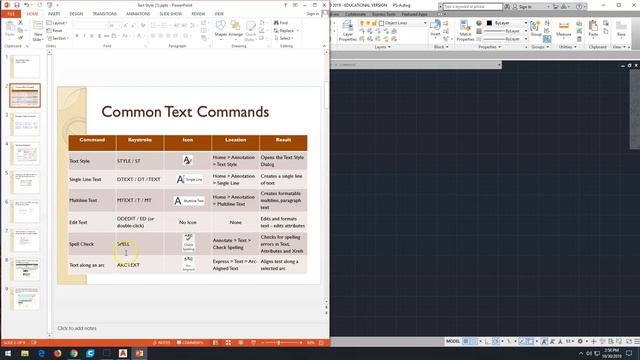Switch to the Express Tools tab in AutoCAD
The image size is (640, 360).
(x=383, y=14)
